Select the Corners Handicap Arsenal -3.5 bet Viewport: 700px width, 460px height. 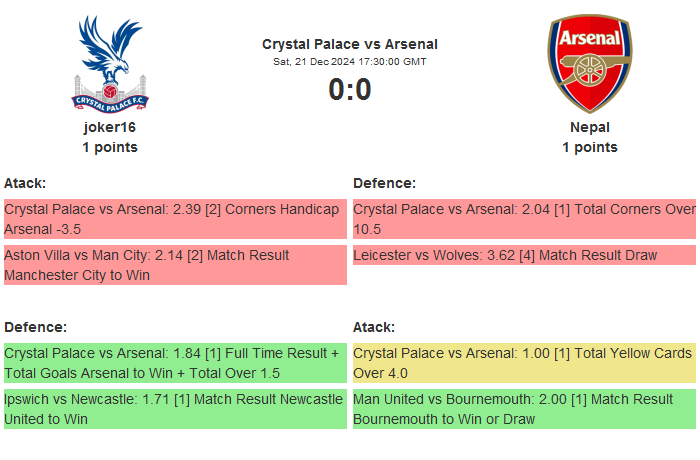(175, 219)
